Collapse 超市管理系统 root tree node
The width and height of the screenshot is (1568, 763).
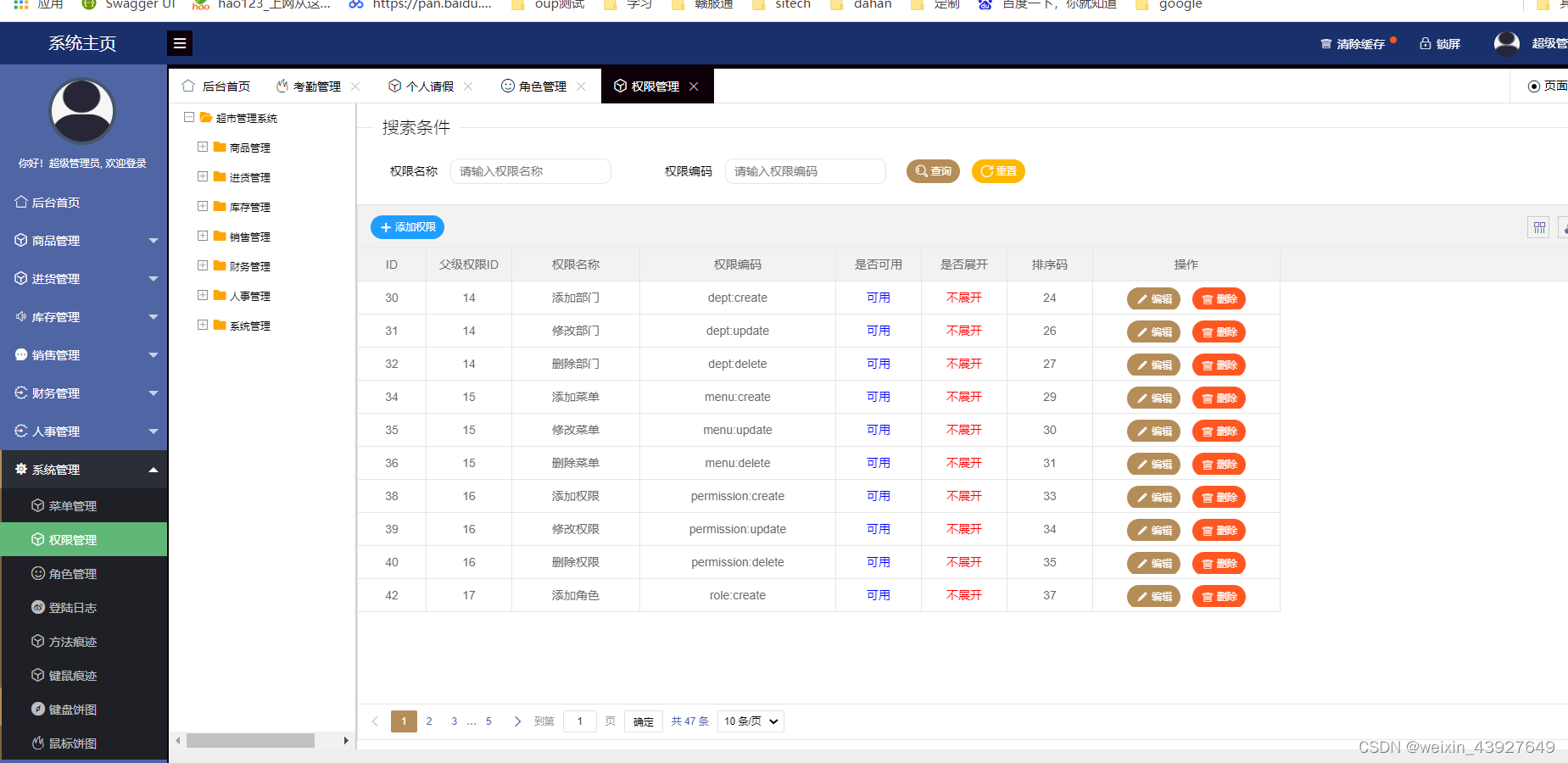pyautogui.click(x=189, y=117)
